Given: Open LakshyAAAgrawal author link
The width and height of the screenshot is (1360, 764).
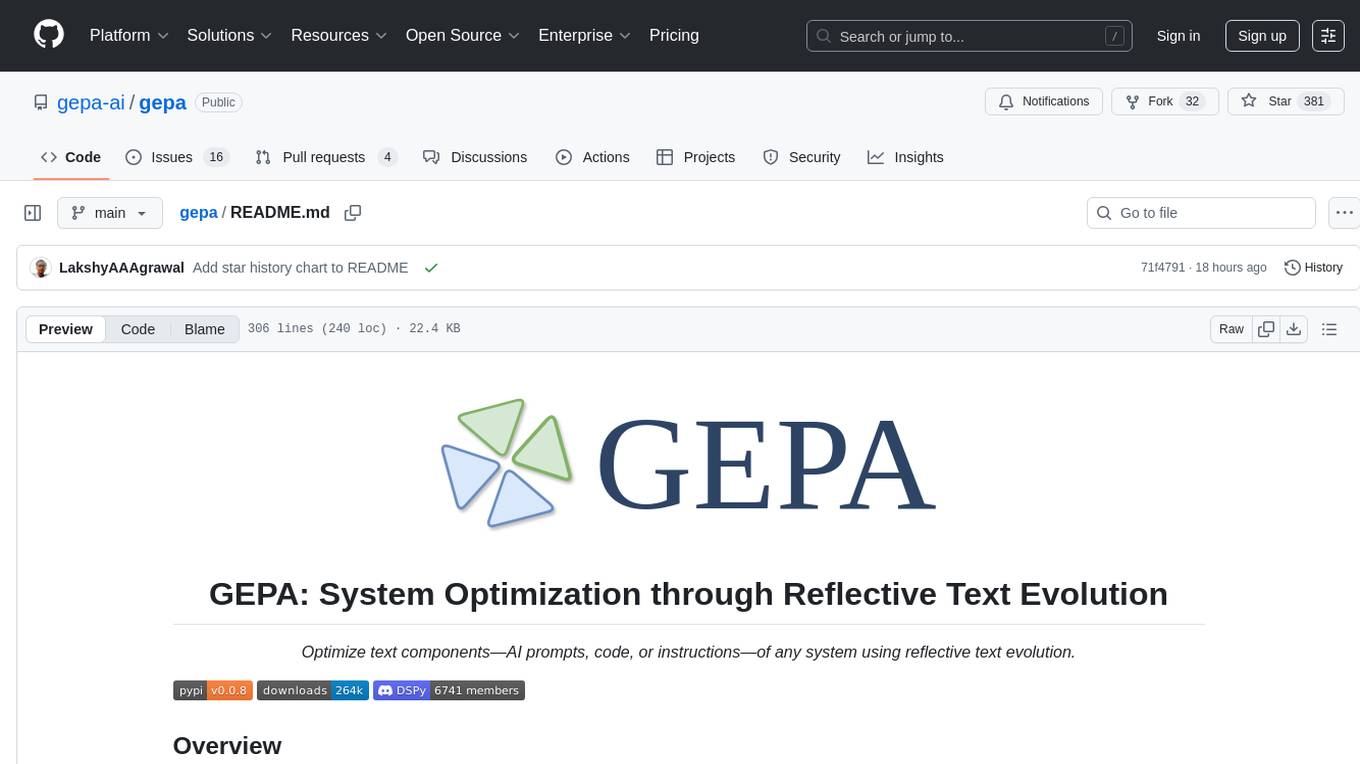Looking at the screenshot, I should (121, 268).
